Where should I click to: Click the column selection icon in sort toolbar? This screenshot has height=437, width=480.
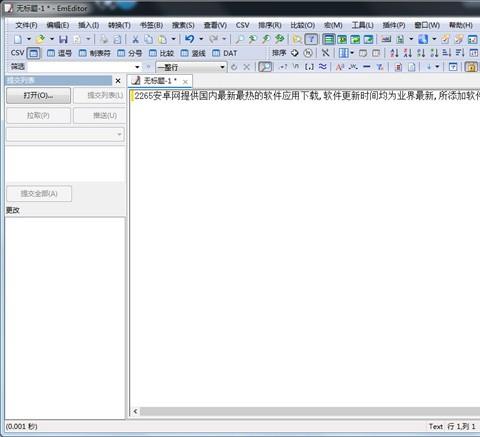tap(343, 53)
